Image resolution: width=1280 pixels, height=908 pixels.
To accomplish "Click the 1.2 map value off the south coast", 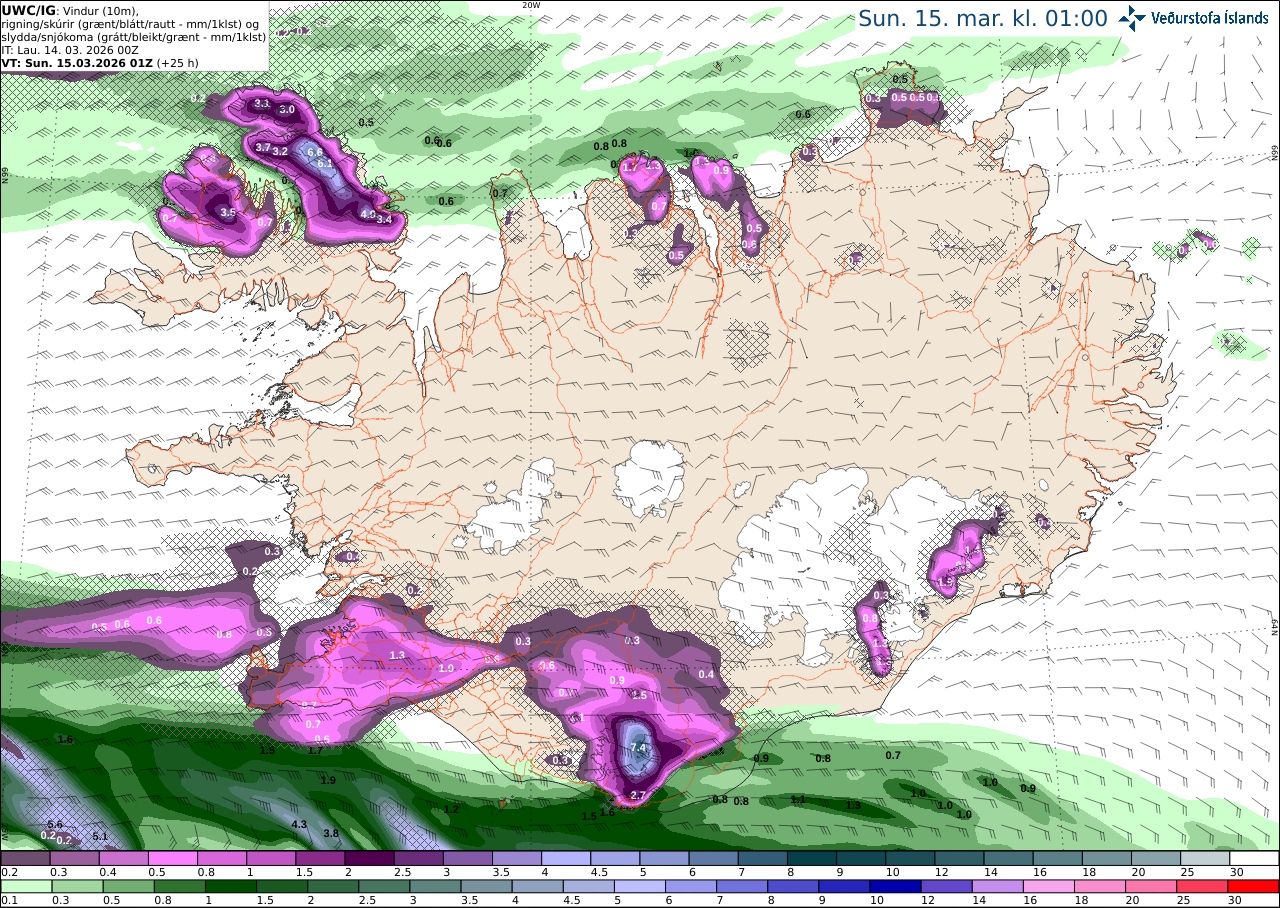I will (451, 809).
